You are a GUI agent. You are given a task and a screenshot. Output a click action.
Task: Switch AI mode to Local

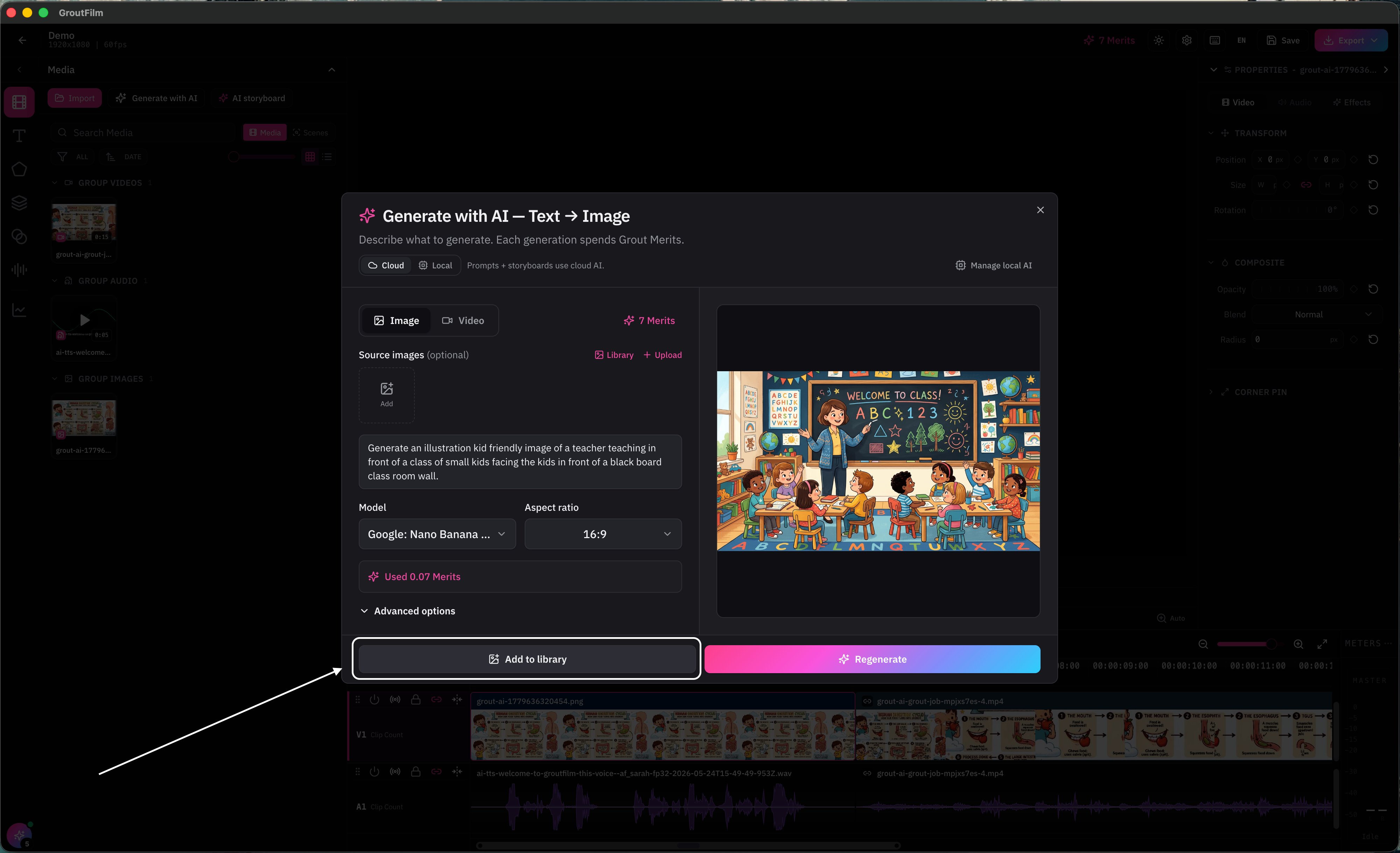[435, 265]
